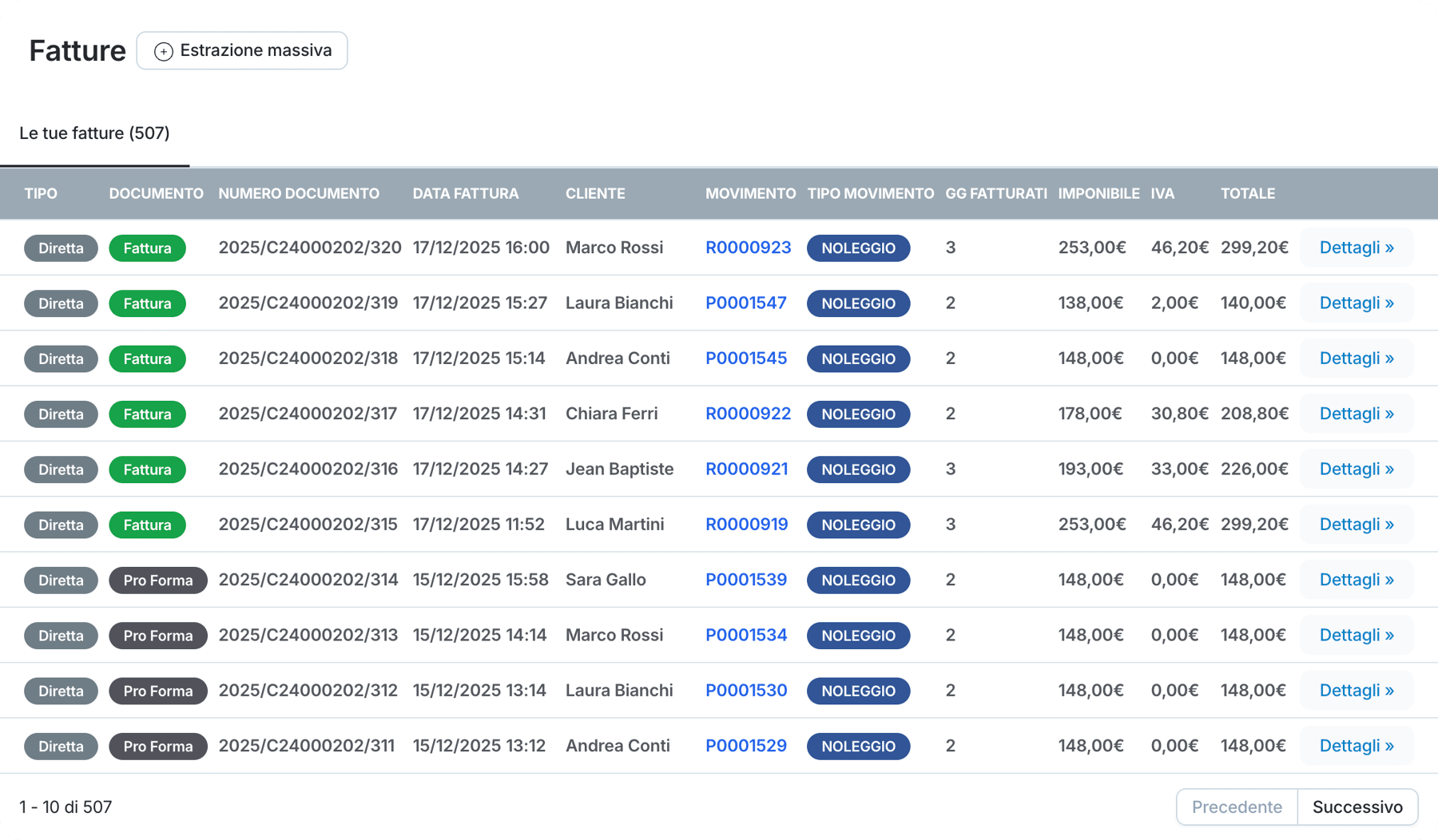Open Dettagli for Jean Baptiste's invoice
Image resolution: width=1438 pixels, height=840 pixels.
[1356, 469]
